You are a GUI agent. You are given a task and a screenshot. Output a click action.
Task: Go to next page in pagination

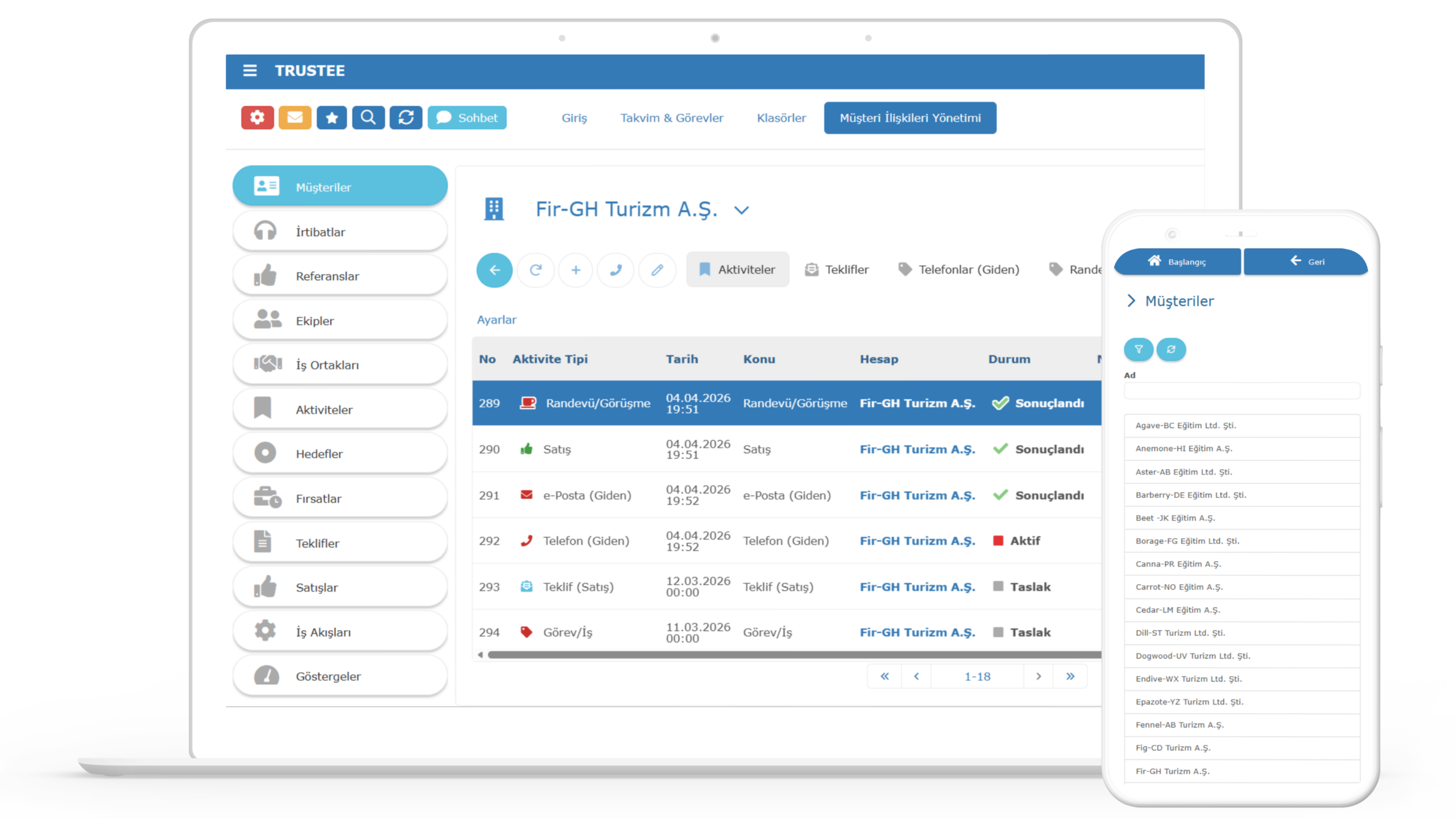click(1038, 676)
